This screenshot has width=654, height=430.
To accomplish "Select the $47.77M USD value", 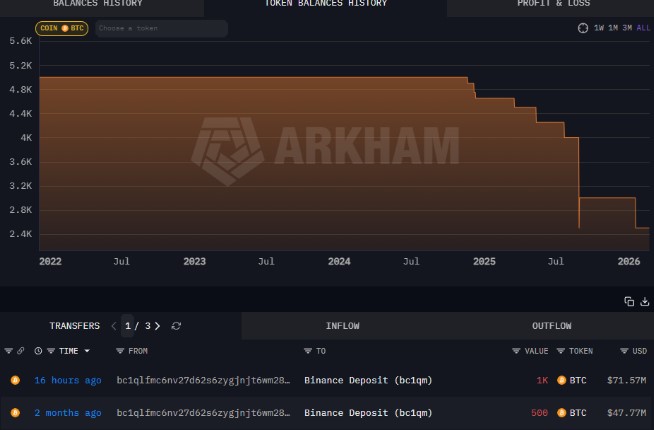I will 626,413.
